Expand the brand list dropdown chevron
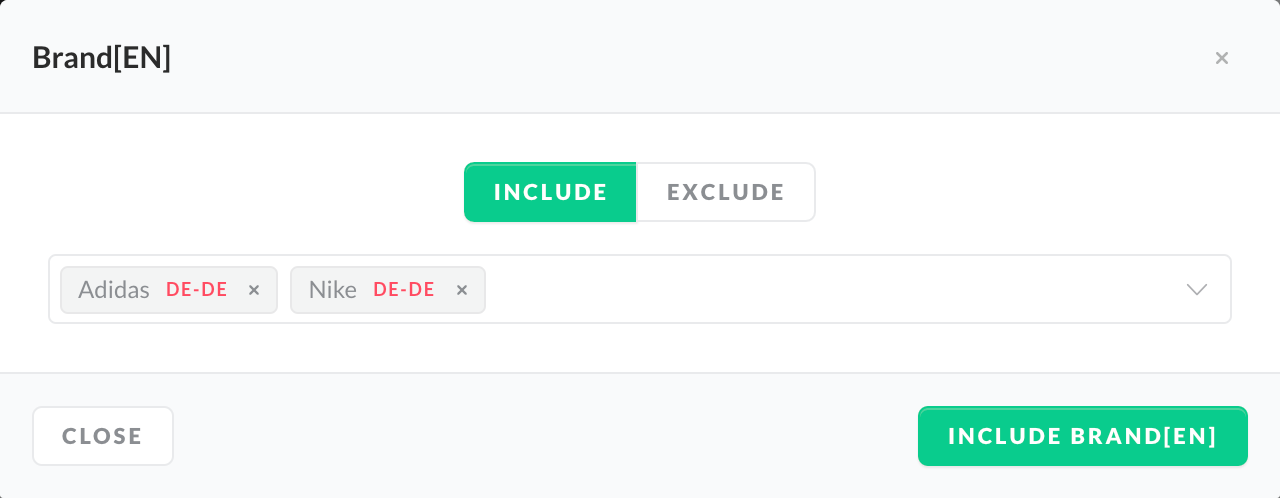 (x=1196, y=290)
